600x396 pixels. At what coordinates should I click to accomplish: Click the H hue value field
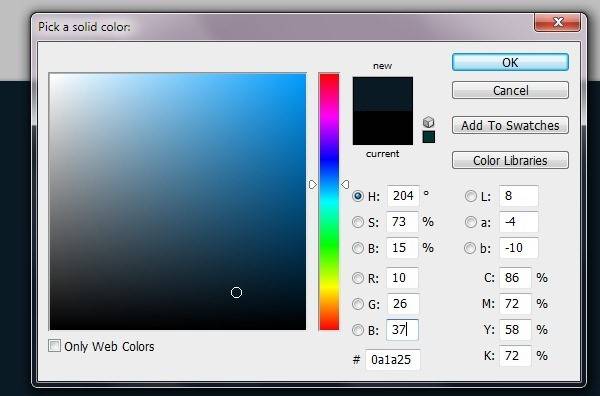coord(403,196)
